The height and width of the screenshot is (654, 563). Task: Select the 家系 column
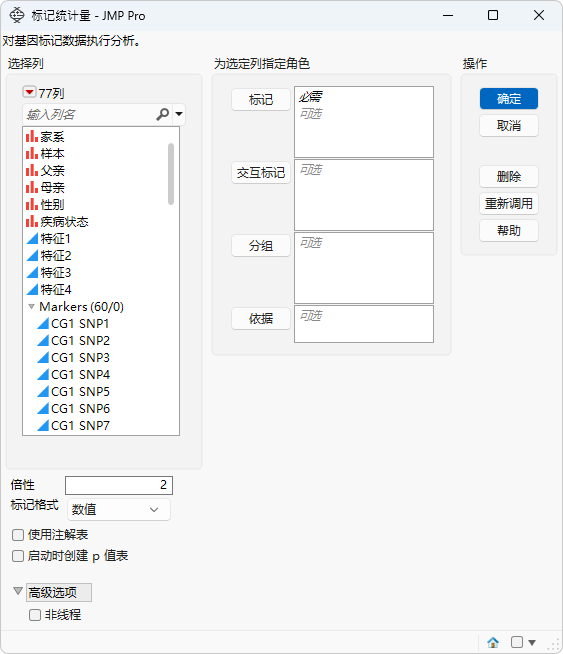click(45, 137)
